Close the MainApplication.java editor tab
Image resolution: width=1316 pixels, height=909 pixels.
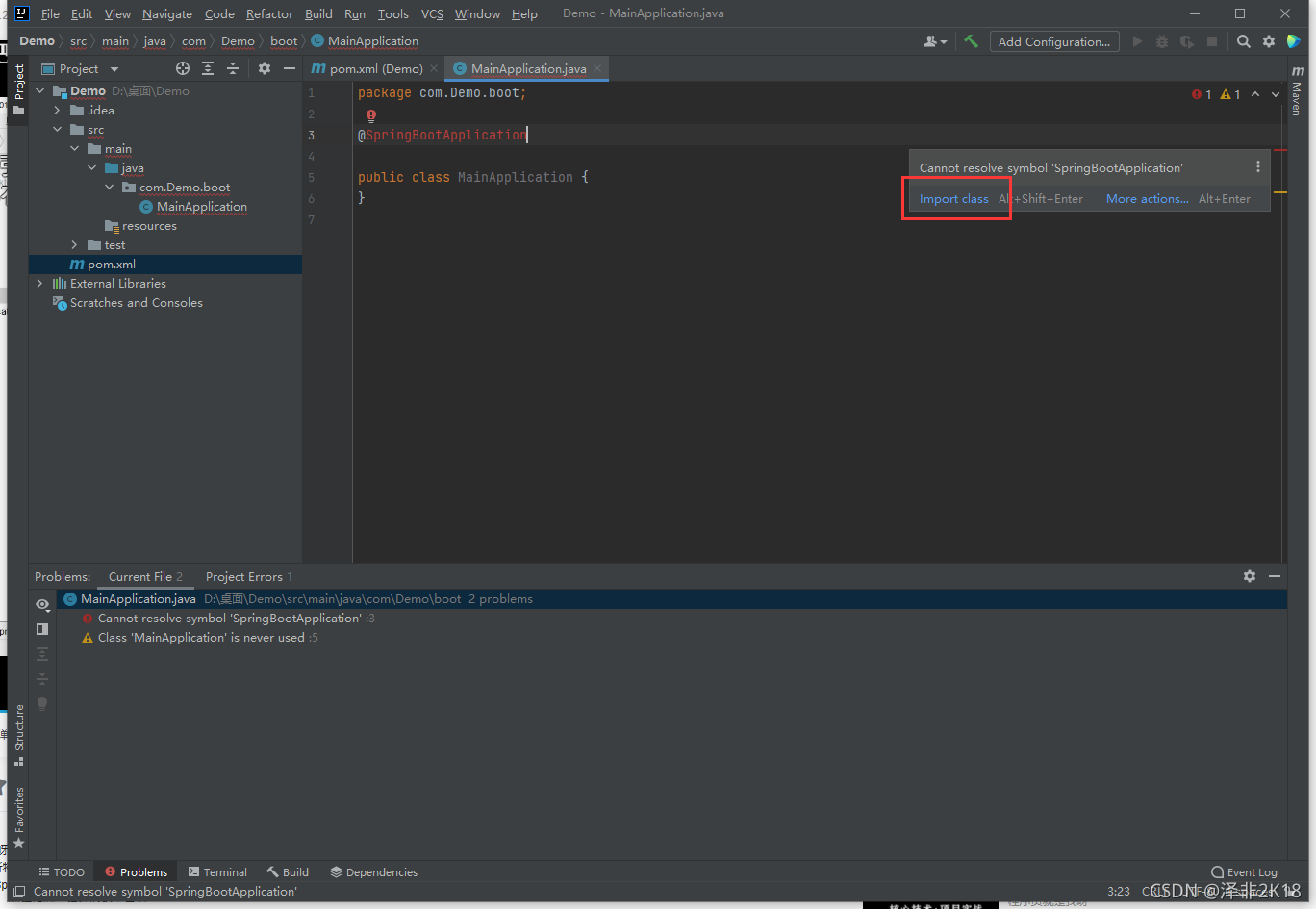pos(597,68)
